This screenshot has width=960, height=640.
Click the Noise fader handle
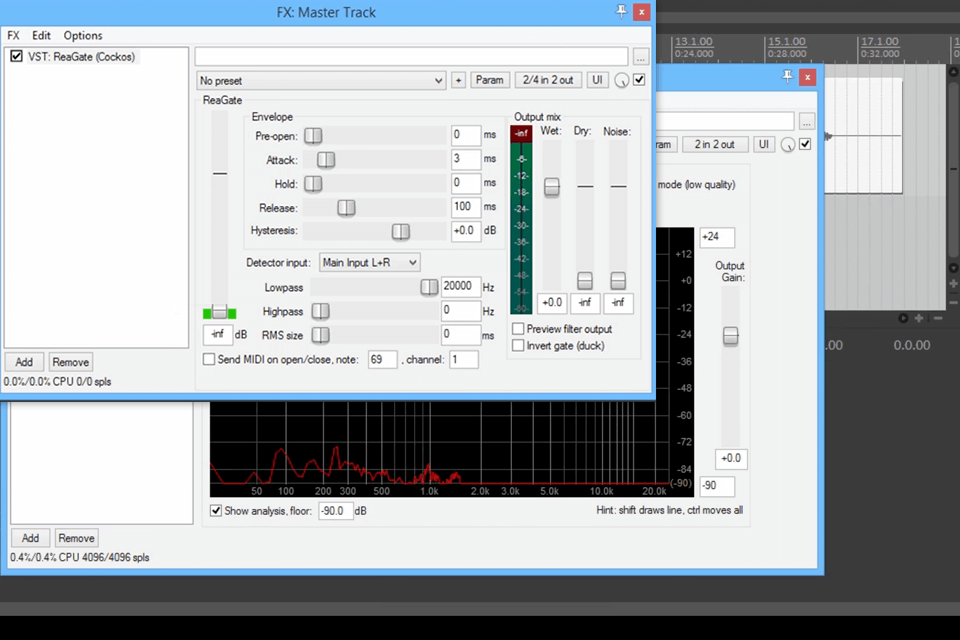click(x=618, y=280)
